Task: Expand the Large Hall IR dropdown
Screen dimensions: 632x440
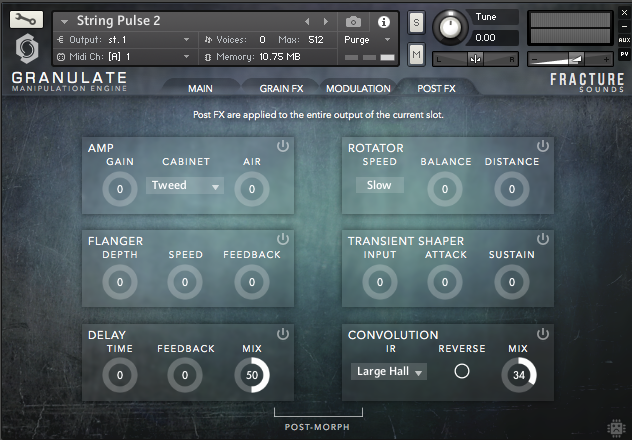Action: (389, 372)
